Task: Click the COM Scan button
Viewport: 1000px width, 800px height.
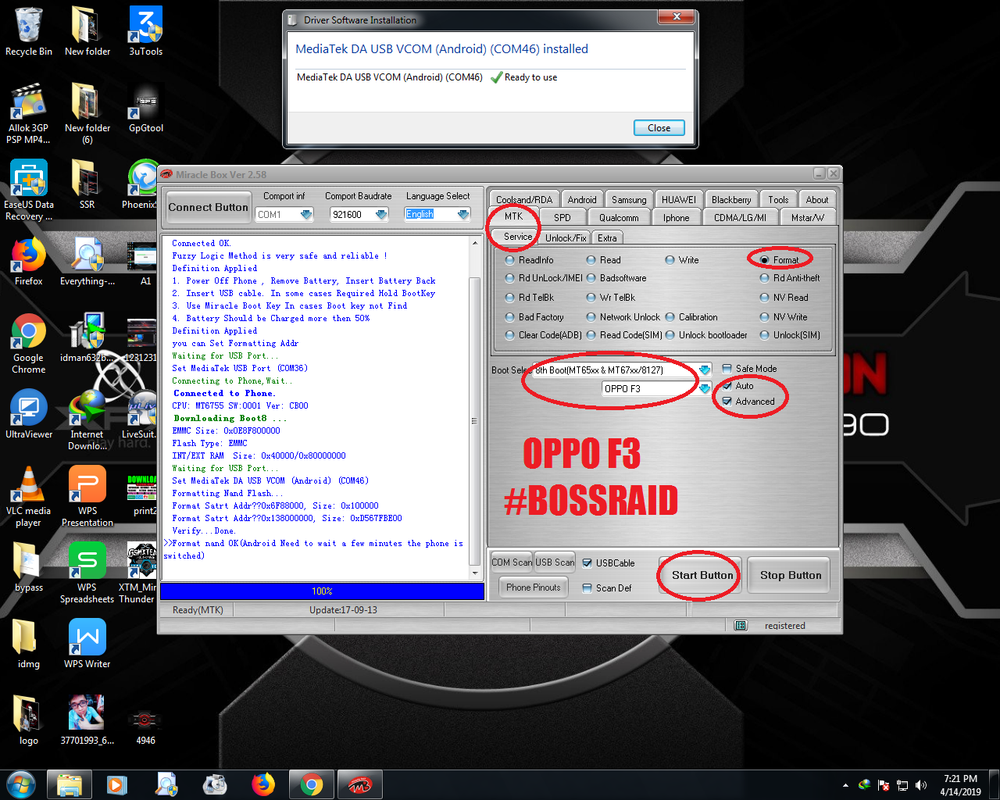Action: (511, 562)
